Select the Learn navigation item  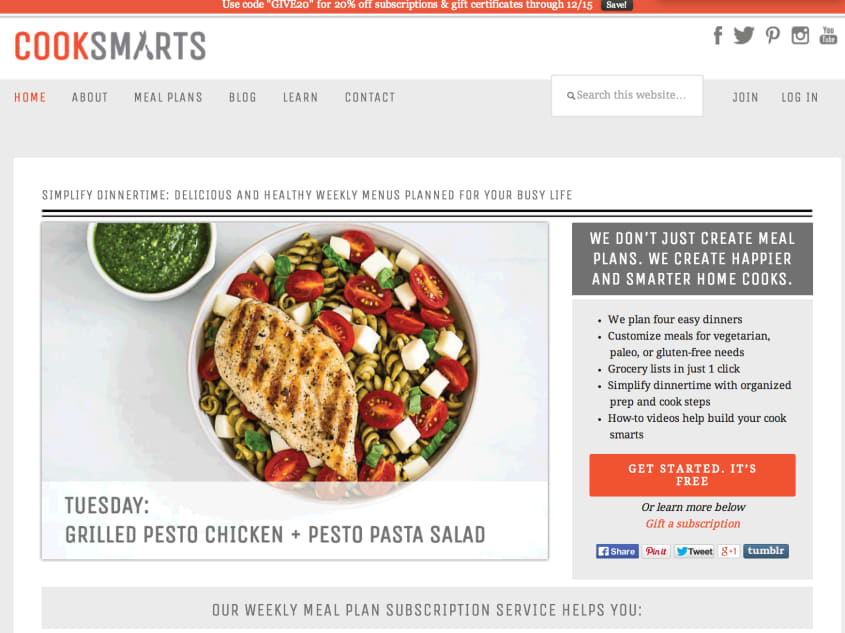pos(301,98)
